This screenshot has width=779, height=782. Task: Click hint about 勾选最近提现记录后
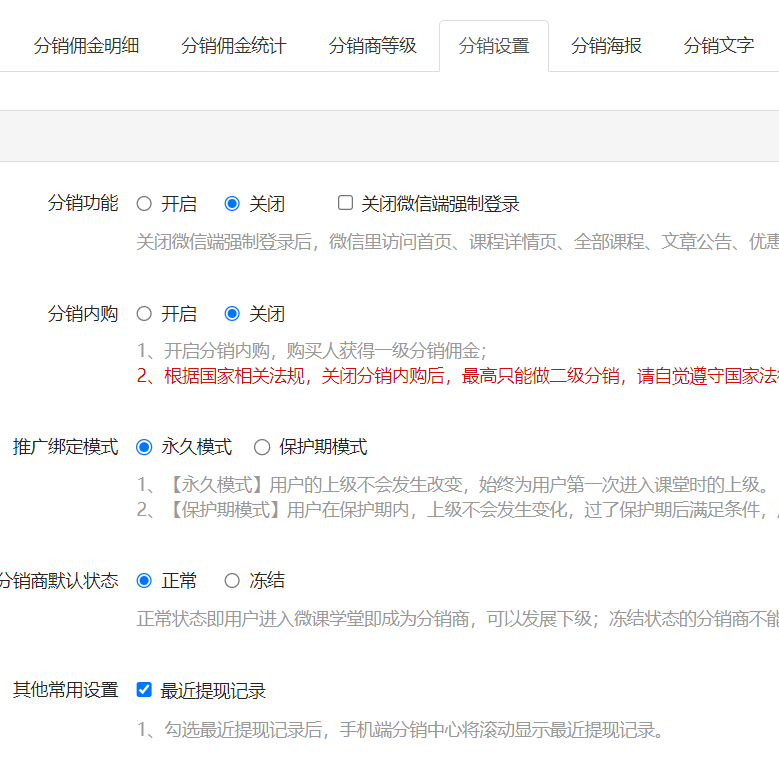[400, 730]
